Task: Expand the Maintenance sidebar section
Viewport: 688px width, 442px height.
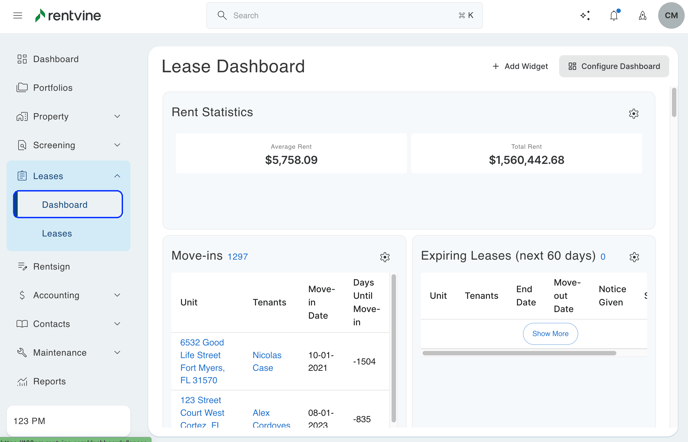Action: 68,352
